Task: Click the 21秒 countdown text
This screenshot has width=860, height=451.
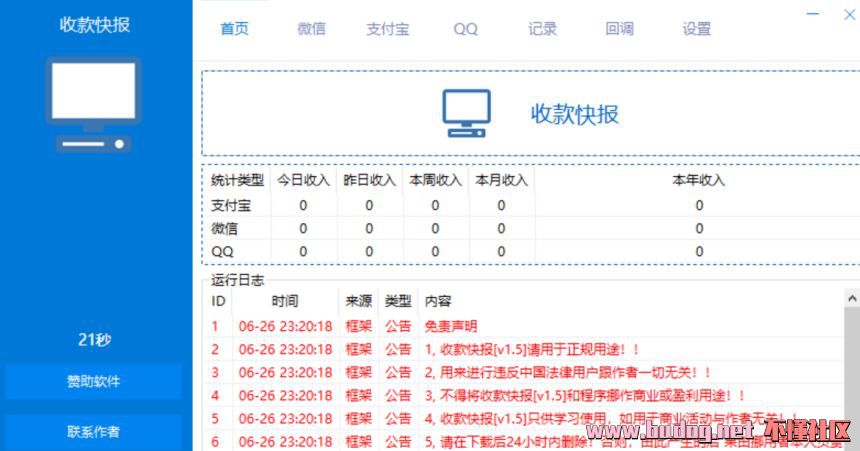Action: pos(94,340)
